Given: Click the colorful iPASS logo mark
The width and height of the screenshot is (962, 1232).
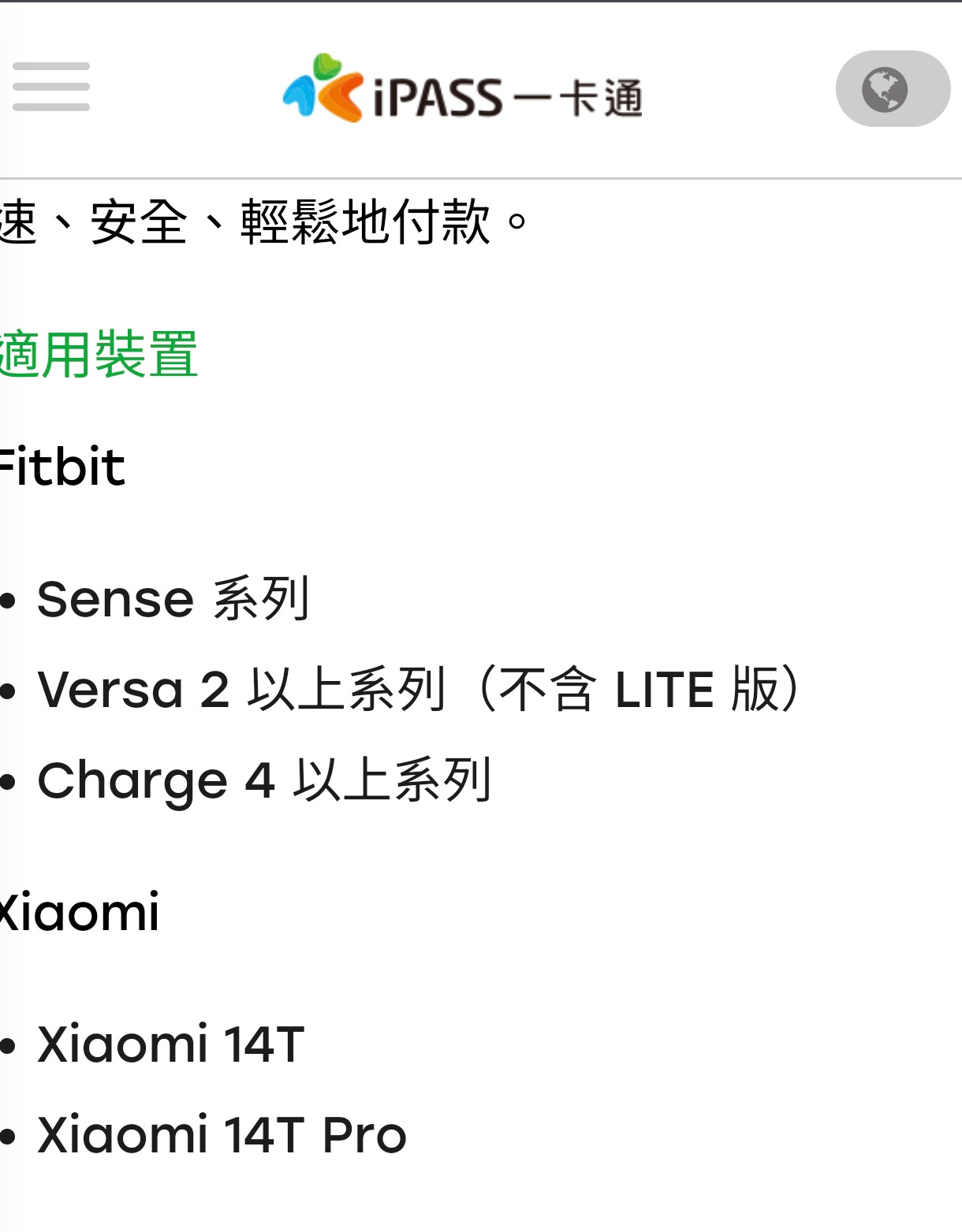Looking at the screenshot, I should pyautogui.click(x=323, y=87).
